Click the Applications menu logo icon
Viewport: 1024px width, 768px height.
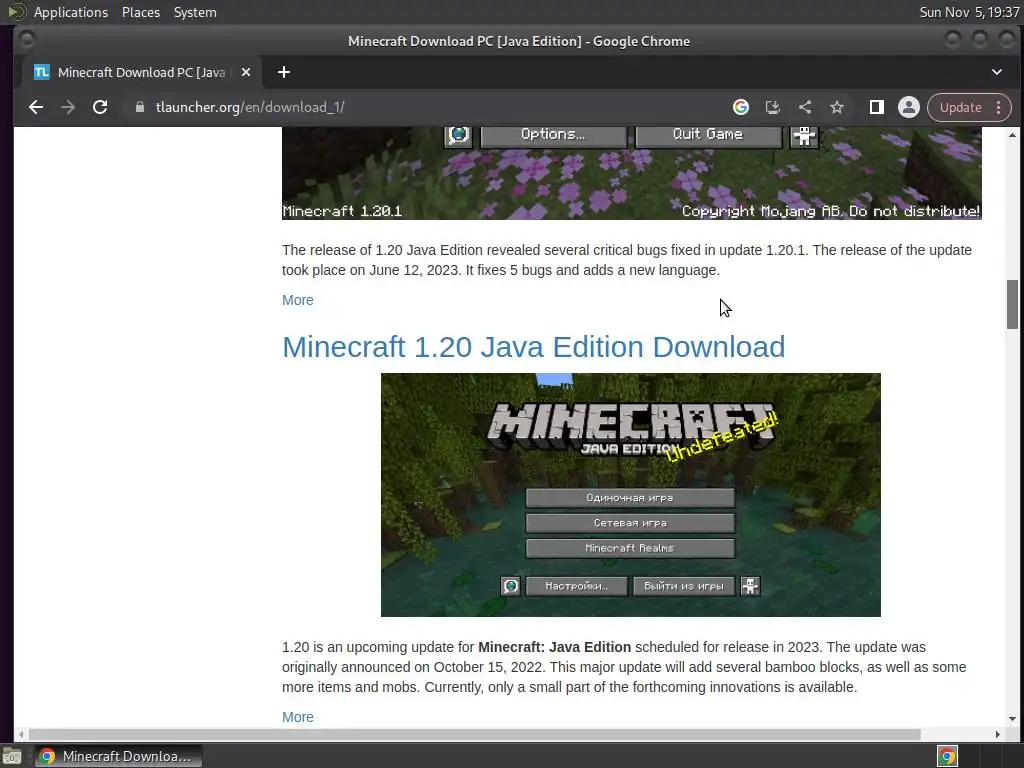(x=16, y=12)
